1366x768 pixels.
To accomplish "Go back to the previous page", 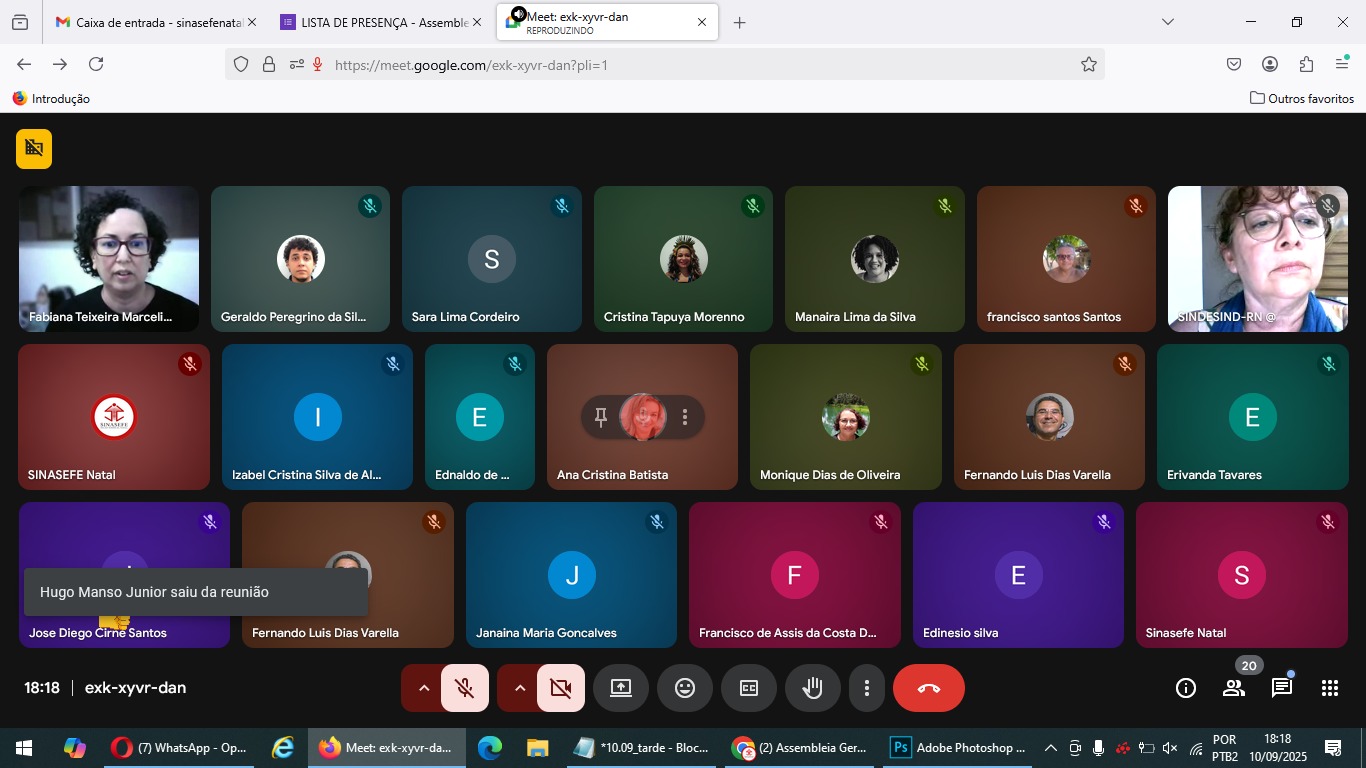I will pyautogui.click(x=24, y=64).
